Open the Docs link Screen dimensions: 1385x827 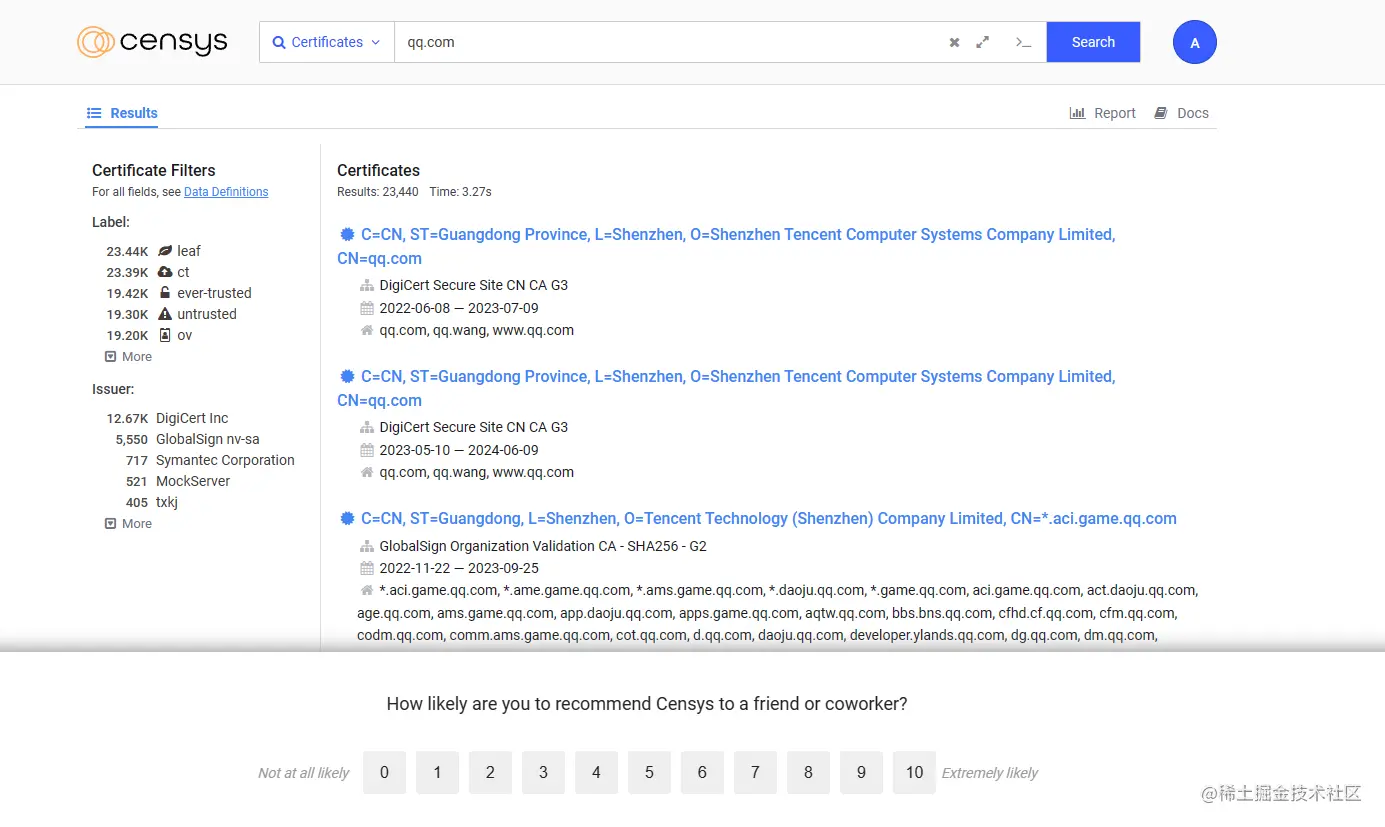point(1181,113)
